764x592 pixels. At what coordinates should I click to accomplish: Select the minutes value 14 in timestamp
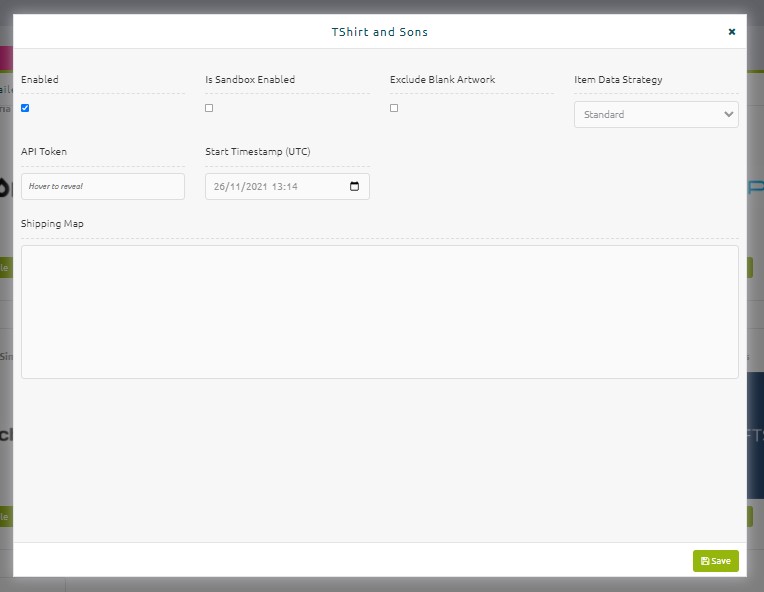[x=292, y=187]
